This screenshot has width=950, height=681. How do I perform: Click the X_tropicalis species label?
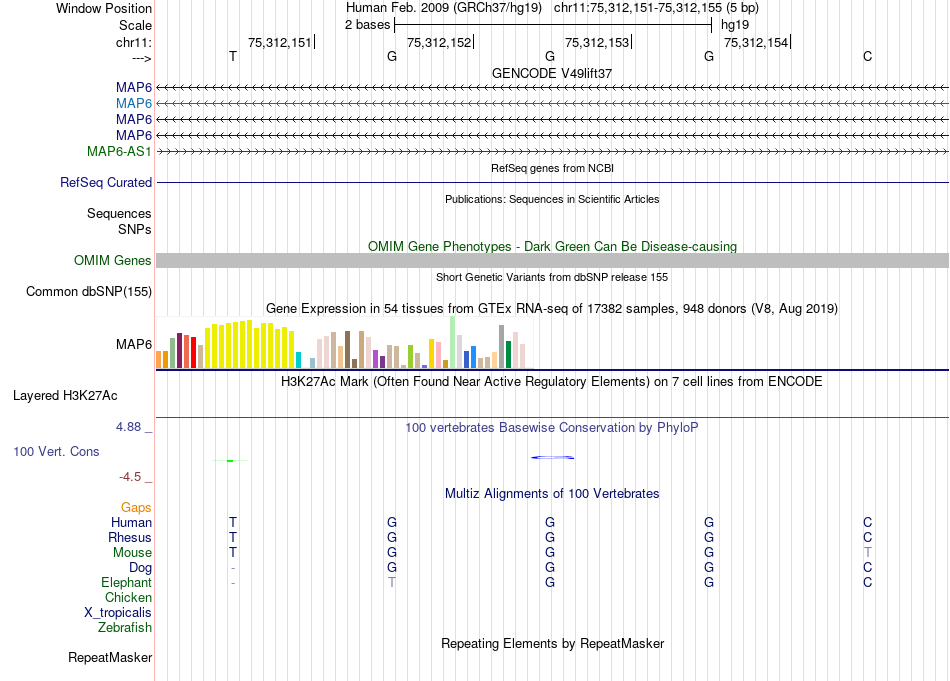pos(118,613)
